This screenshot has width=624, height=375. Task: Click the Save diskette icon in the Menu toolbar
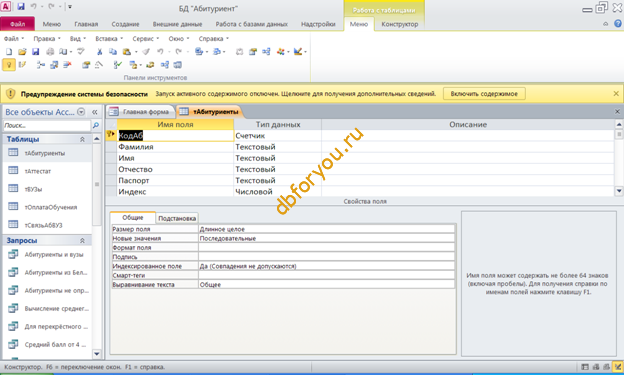(x=35, y=51)
